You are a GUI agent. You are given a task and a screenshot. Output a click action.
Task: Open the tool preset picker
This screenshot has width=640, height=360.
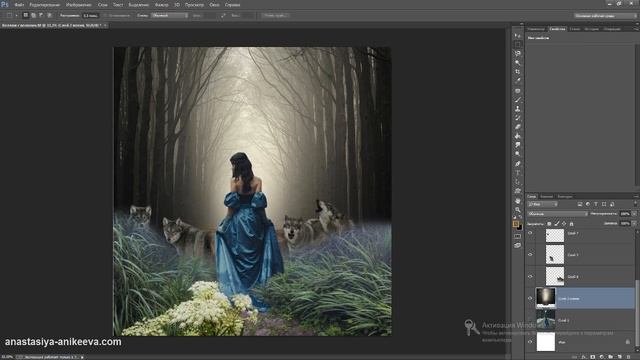coord(11,15)
